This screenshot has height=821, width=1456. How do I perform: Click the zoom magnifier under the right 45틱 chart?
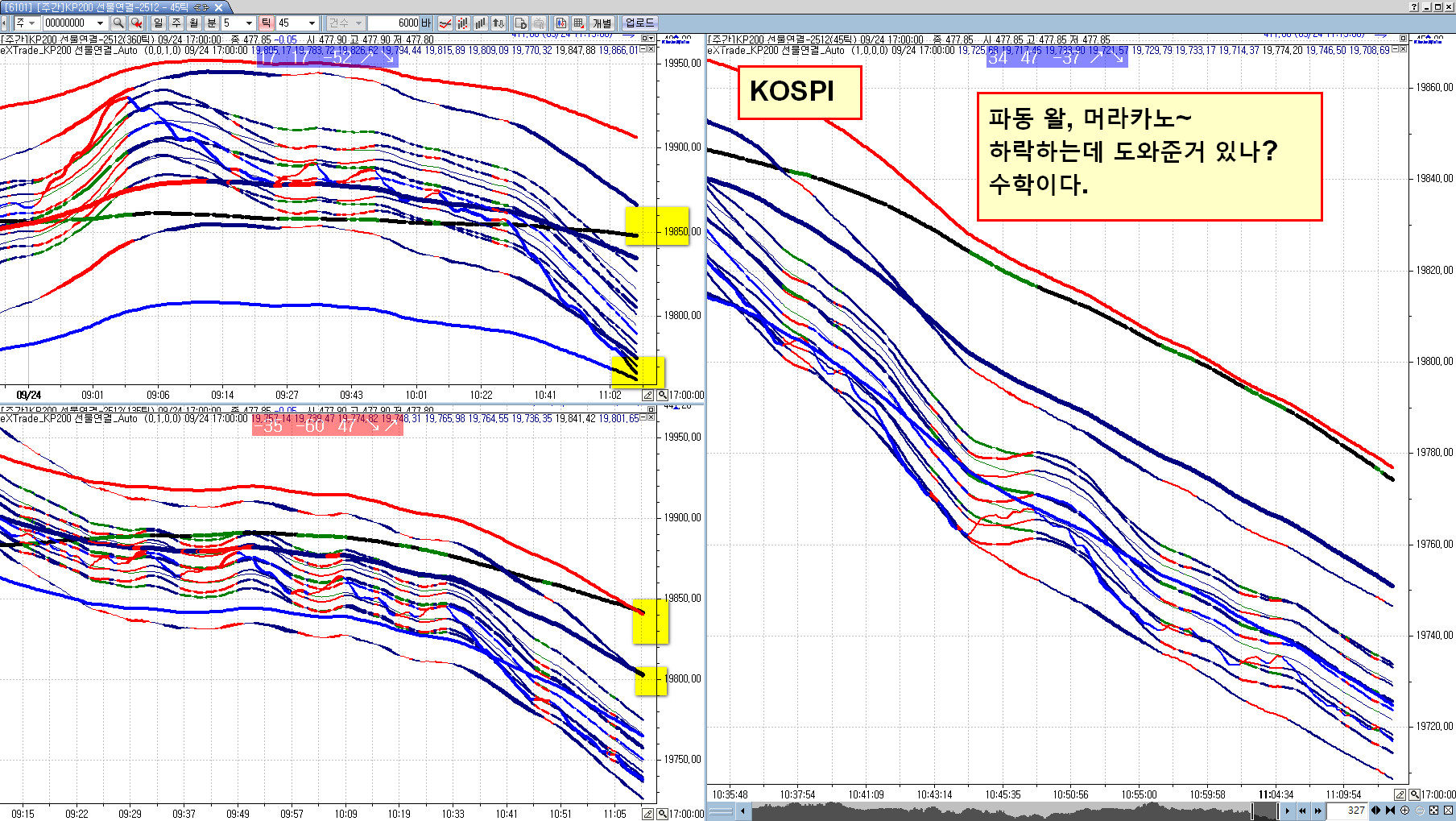[x=1415, y=794]
